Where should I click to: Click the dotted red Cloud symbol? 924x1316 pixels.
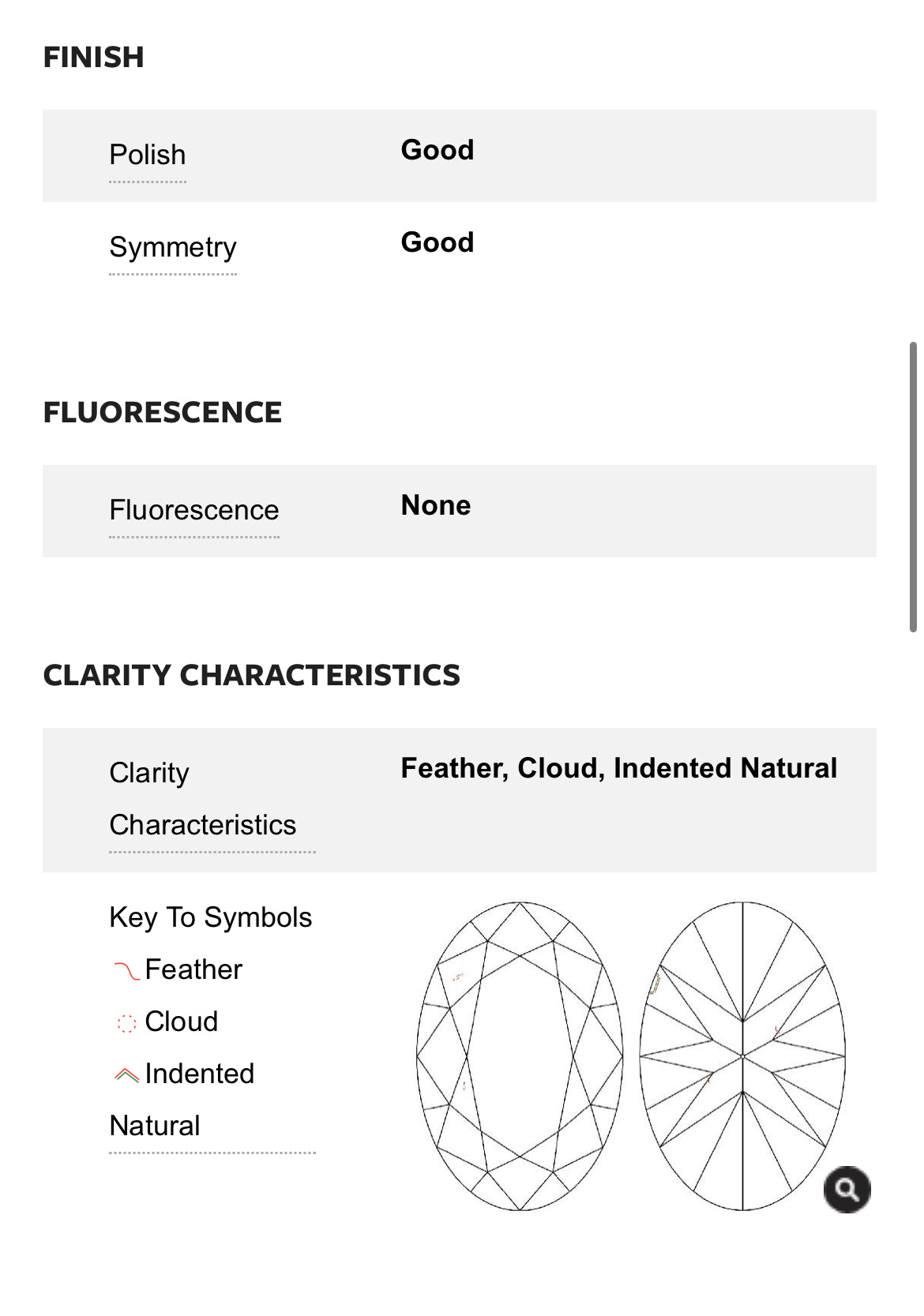pyautogui.click(x=126, y=1023)
